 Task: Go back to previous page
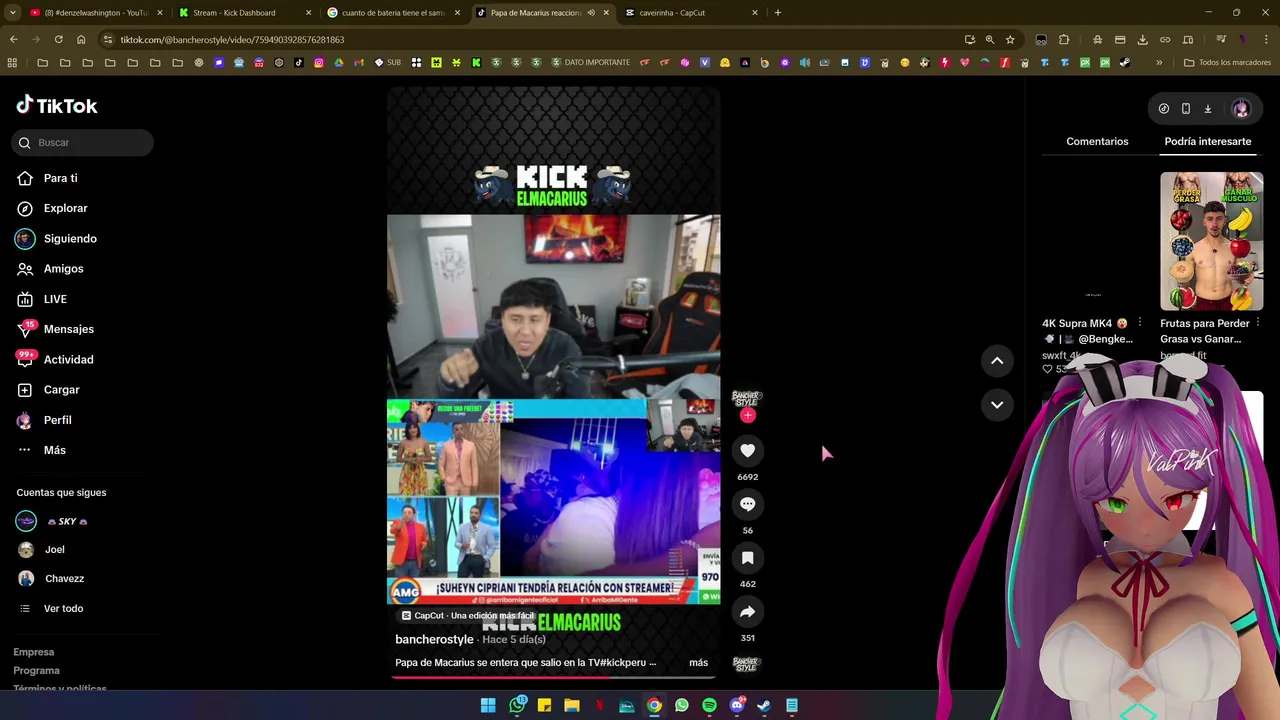coord(13,40)
